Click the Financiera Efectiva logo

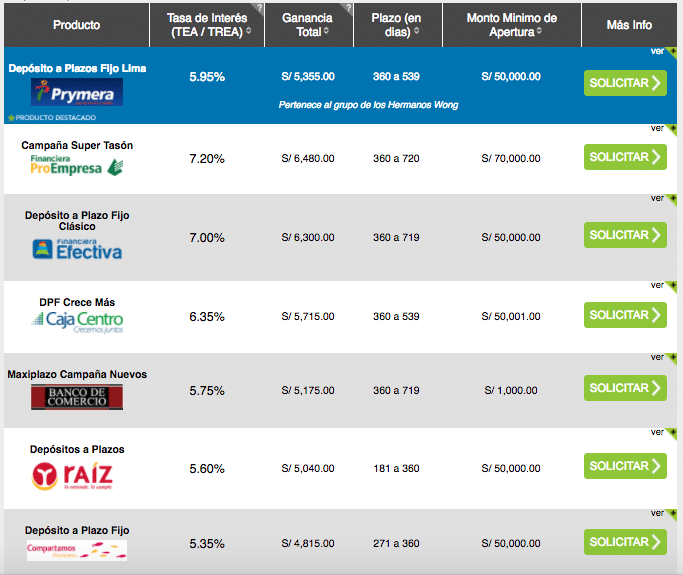[77, 250]
